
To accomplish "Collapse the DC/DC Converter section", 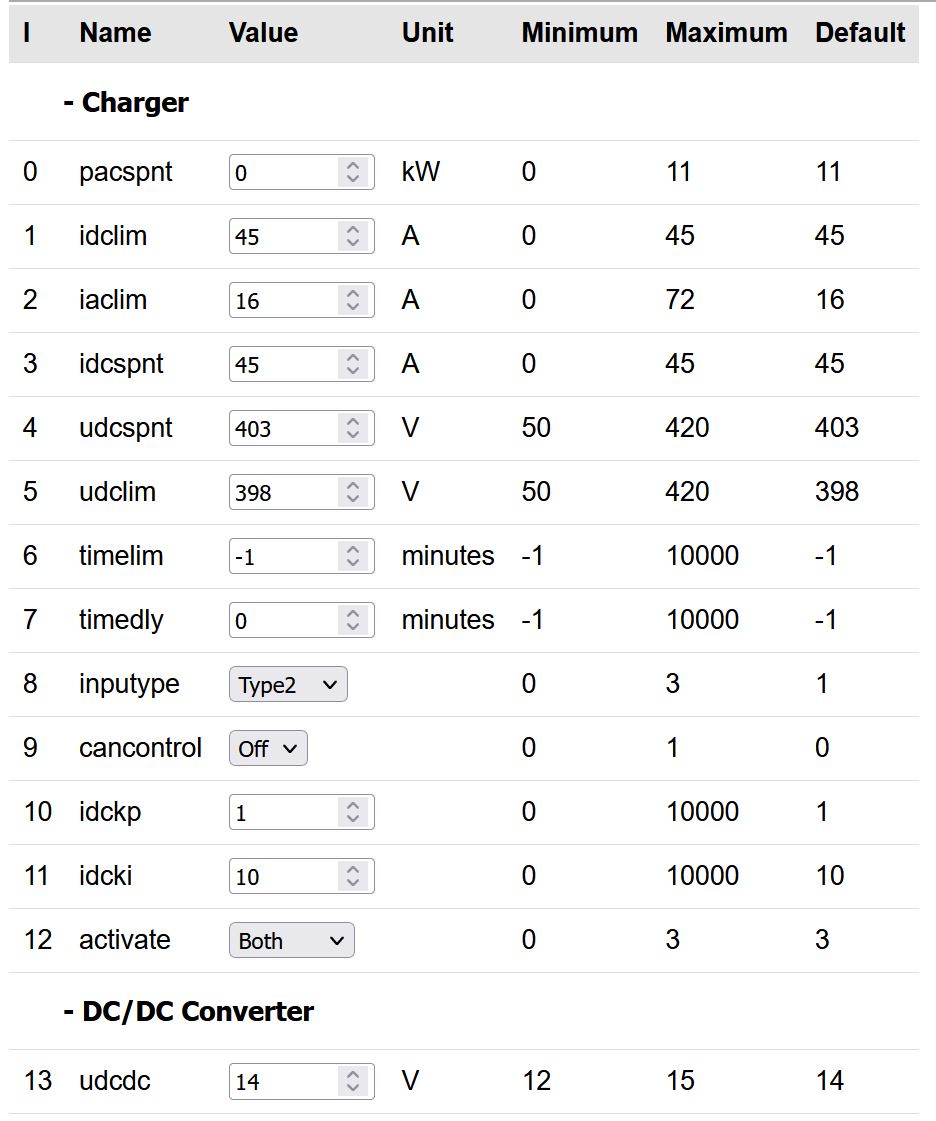I will point(188,1012).
